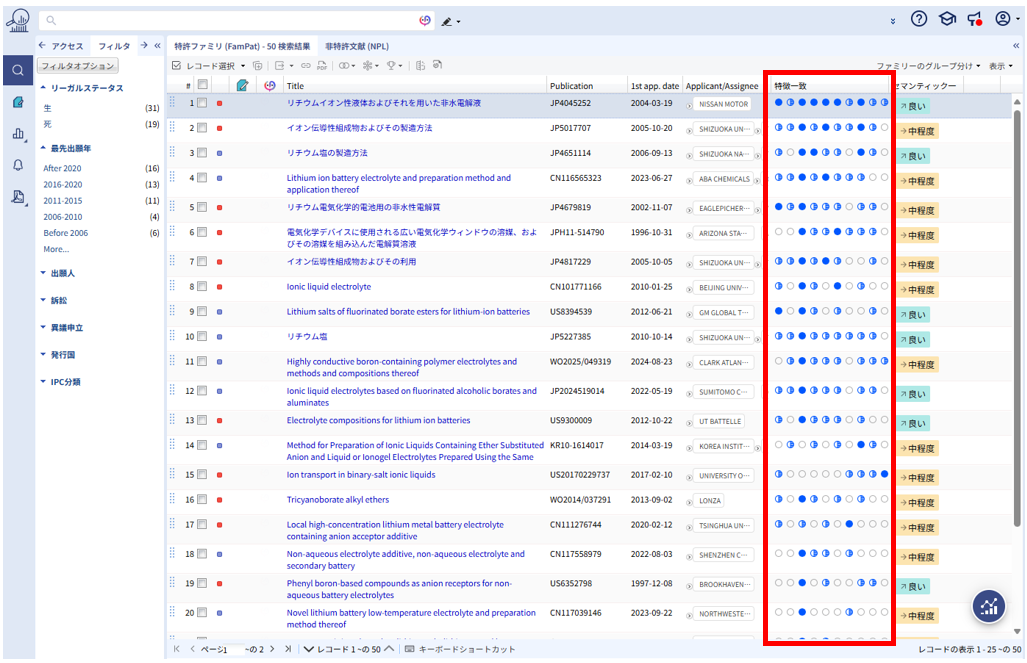The width and height of the screenshot is (1027, 663).
Task: Click the link chain toolbar icon
Action: coord(306,66)
